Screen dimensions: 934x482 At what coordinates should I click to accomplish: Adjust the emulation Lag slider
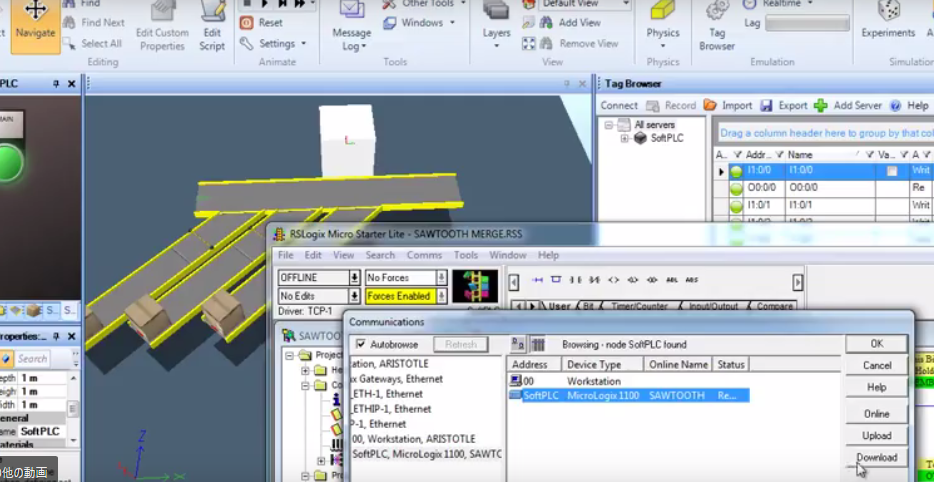[x=807, y=23]
